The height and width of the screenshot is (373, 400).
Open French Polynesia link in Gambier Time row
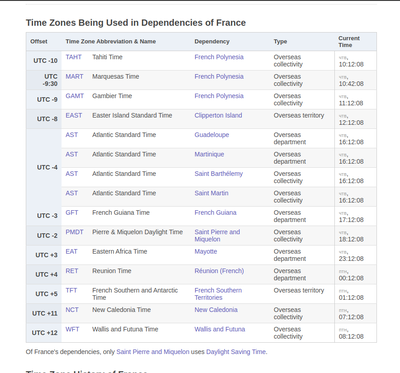(219, 96)
